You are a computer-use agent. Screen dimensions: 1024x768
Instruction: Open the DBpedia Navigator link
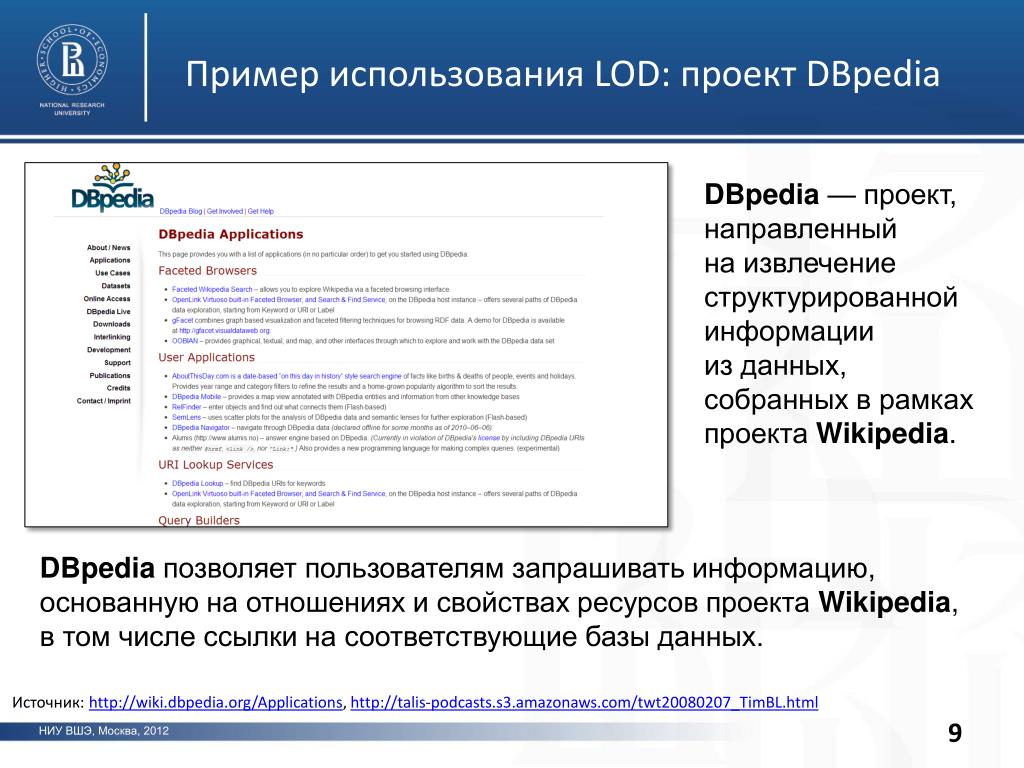tap(200, 428)
